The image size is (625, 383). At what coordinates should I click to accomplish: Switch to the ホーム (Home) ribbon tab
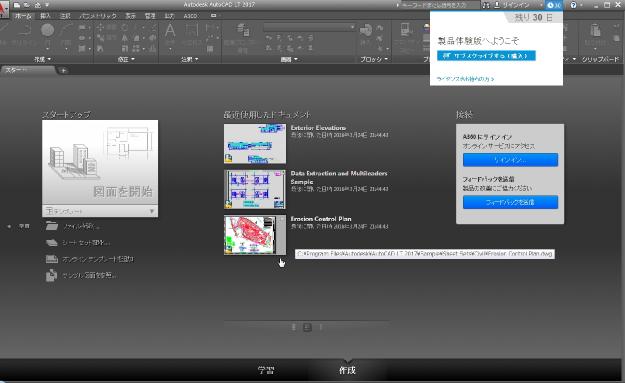(23, 16)
